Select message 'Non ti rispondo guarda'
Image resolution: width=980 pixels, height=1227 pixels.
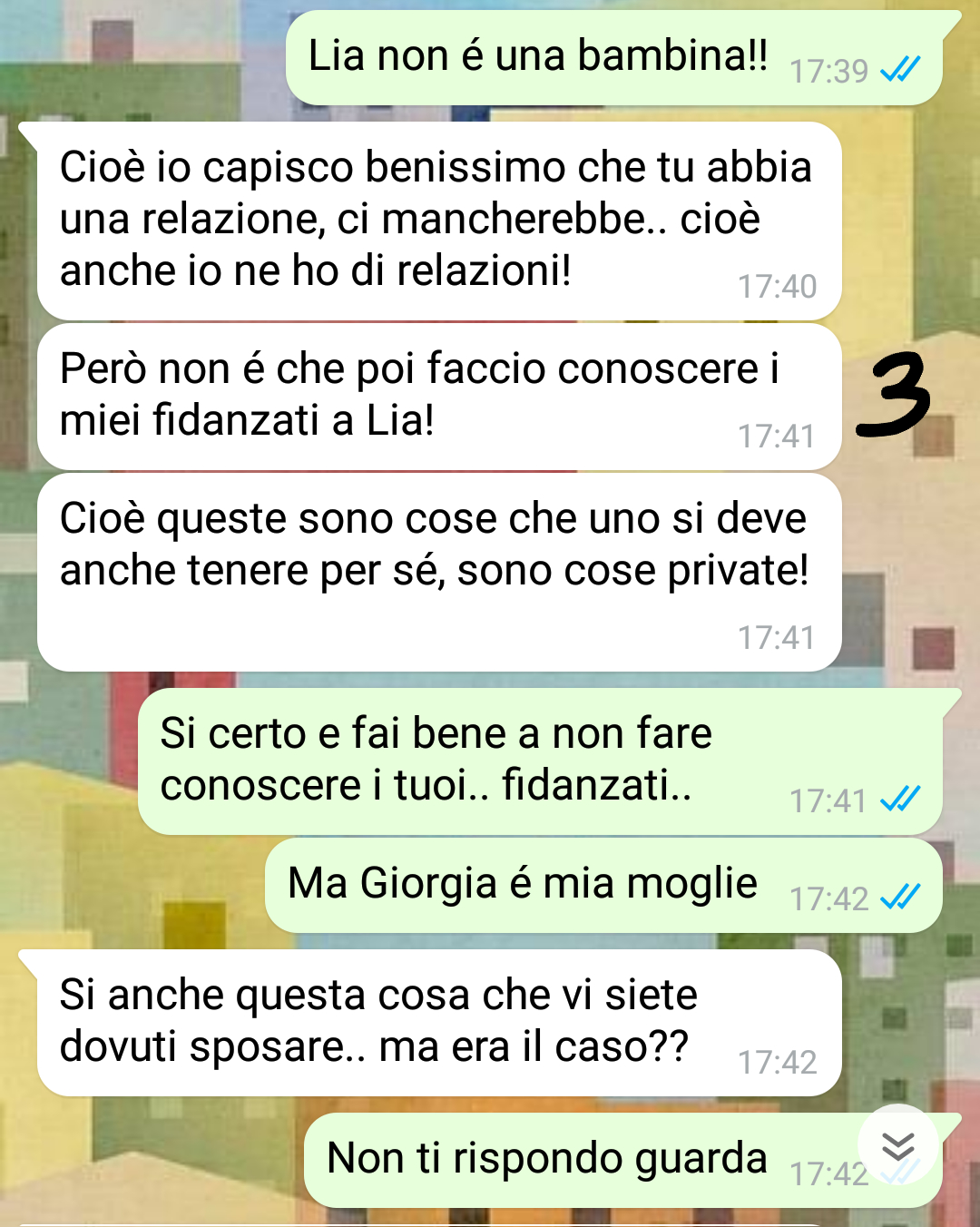click(x=623, y=1161)
